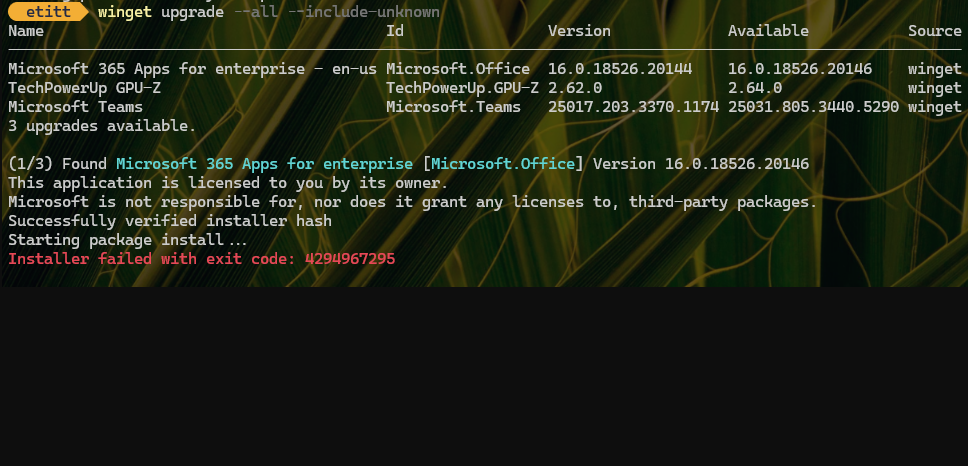The image size is (968, 466).
Task: Click the --include-unknown flag text
Action: [364, 12]
